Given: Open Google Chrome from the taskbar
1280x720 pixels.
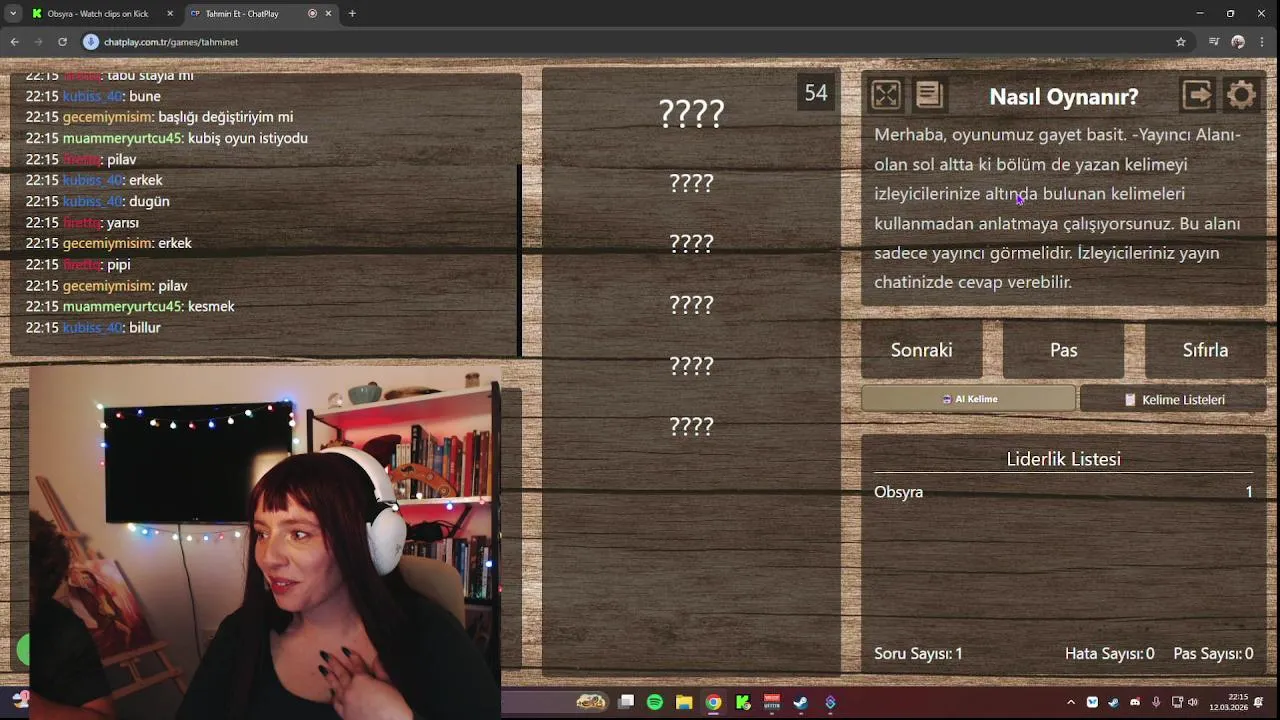Looking at the screenshot, I should pyautogui.click(x=713, y=702).
